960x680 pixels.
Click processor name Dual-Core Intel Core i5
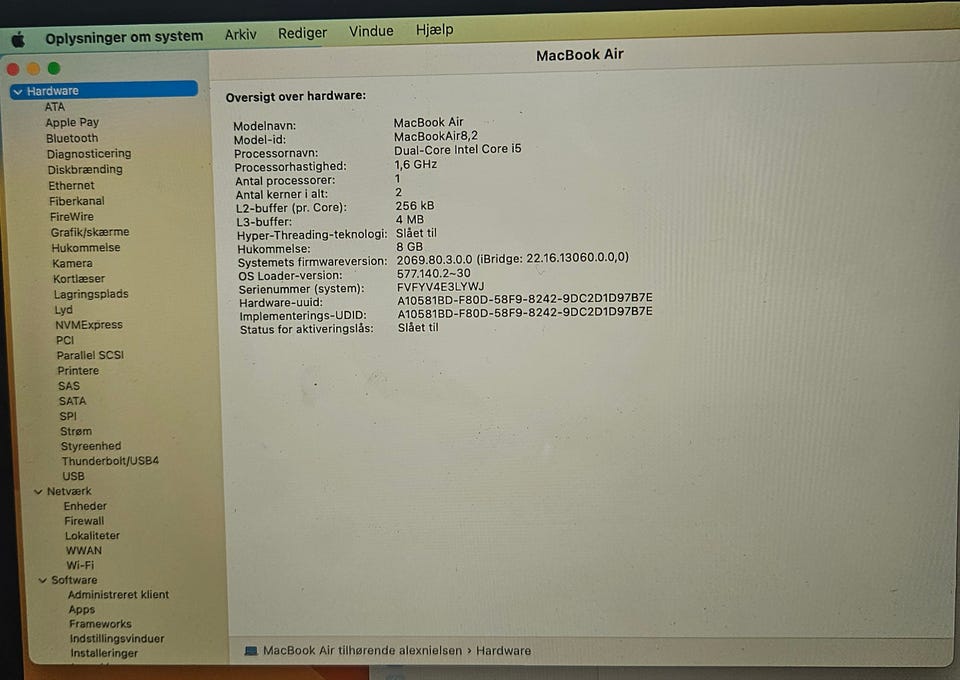(457, 149)
